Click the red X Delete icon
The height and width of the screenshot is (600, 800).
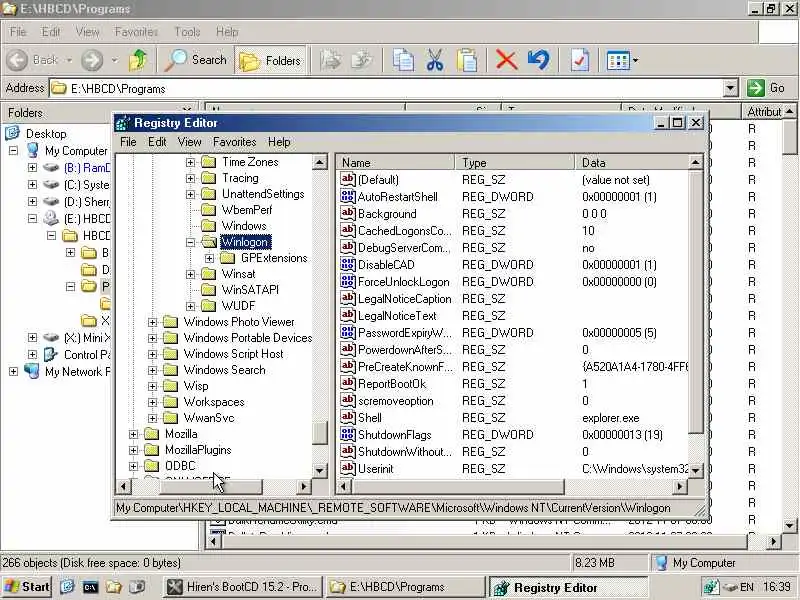pos(506,60)
